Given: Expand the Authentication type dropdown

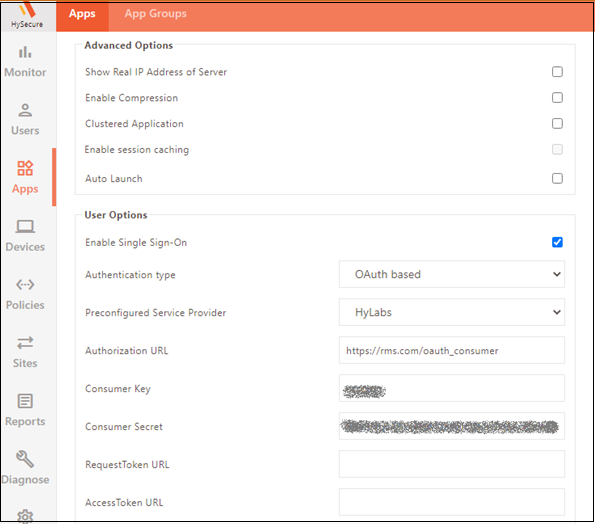Looking at the screenshot, I should (452, 274).
